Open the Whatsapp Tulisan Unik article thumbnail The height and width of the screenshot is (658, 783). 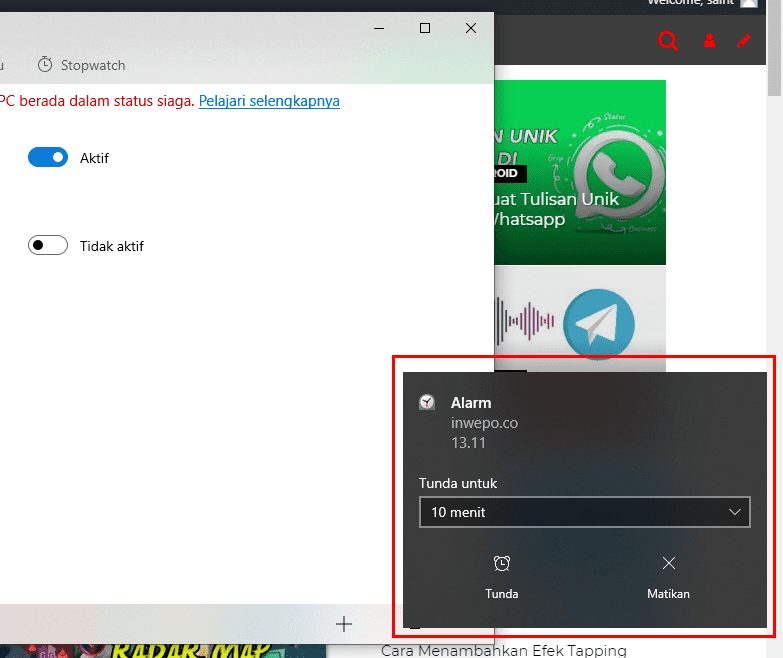(x=580, y=172)
